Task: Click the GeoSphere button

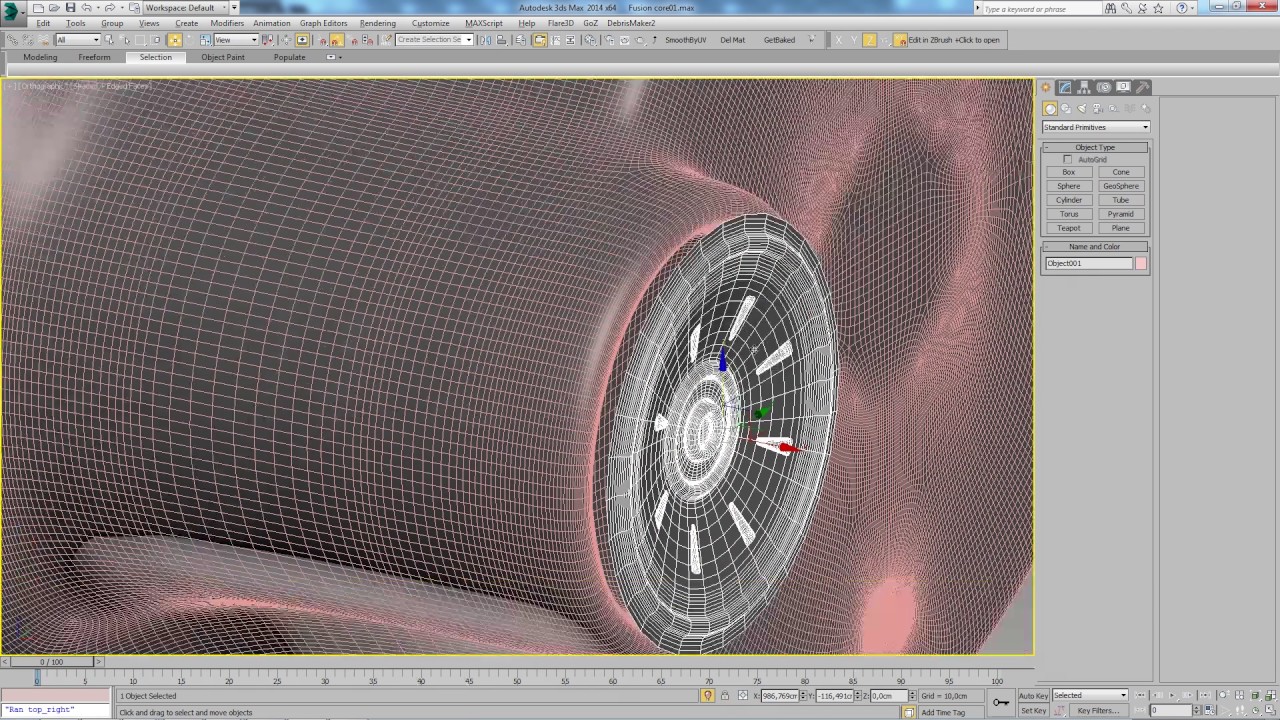Action: click(x=1121, y=186)
